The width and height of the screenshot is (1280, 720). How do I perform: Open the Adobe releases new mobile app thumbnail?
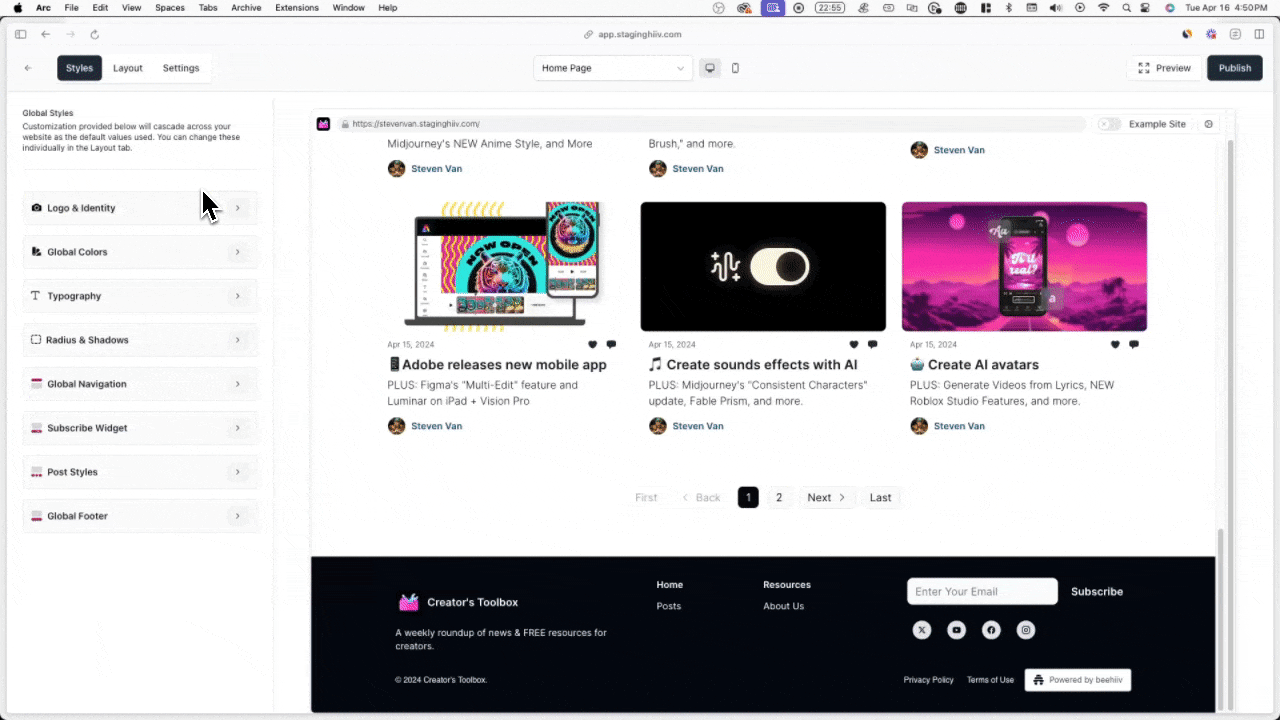pos(502,266)
